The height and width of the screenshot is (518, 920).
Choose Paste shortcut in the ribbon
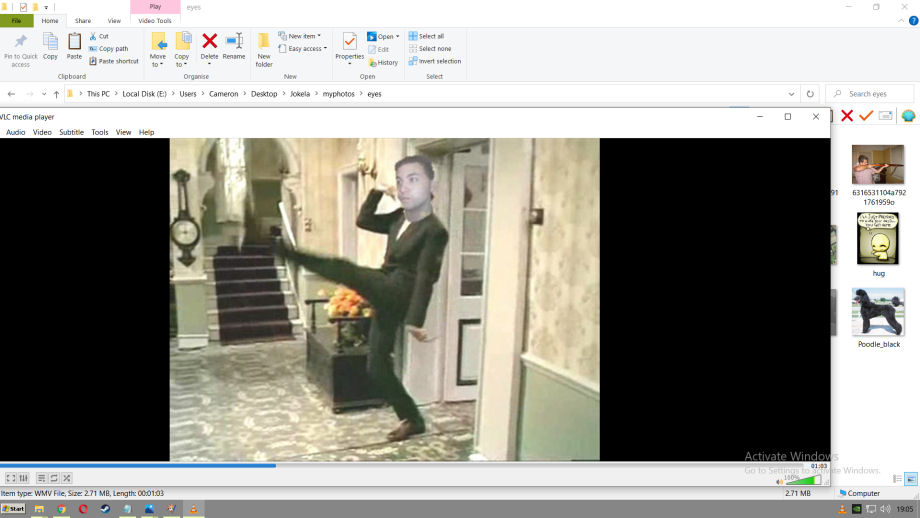(114, 61)
